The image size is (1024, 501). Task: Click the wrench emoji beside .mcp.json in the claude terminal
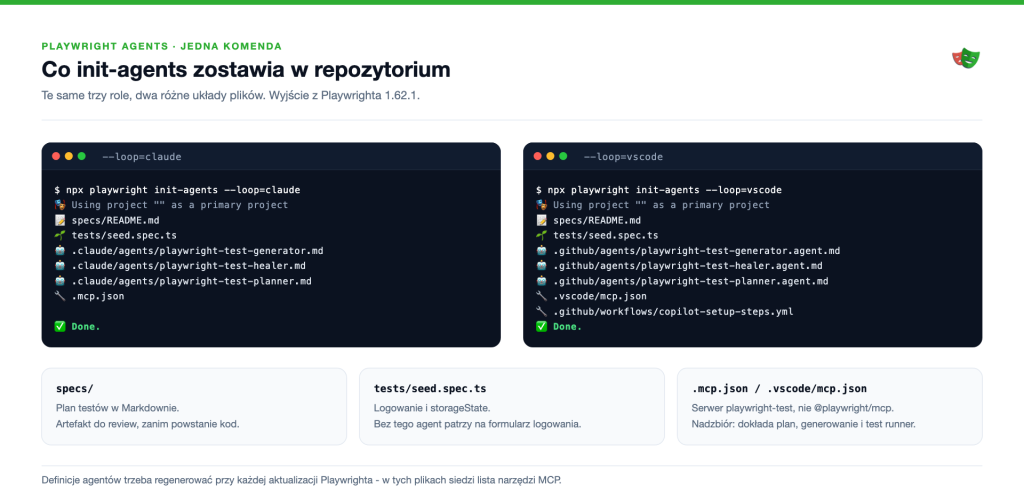(60, 297)
